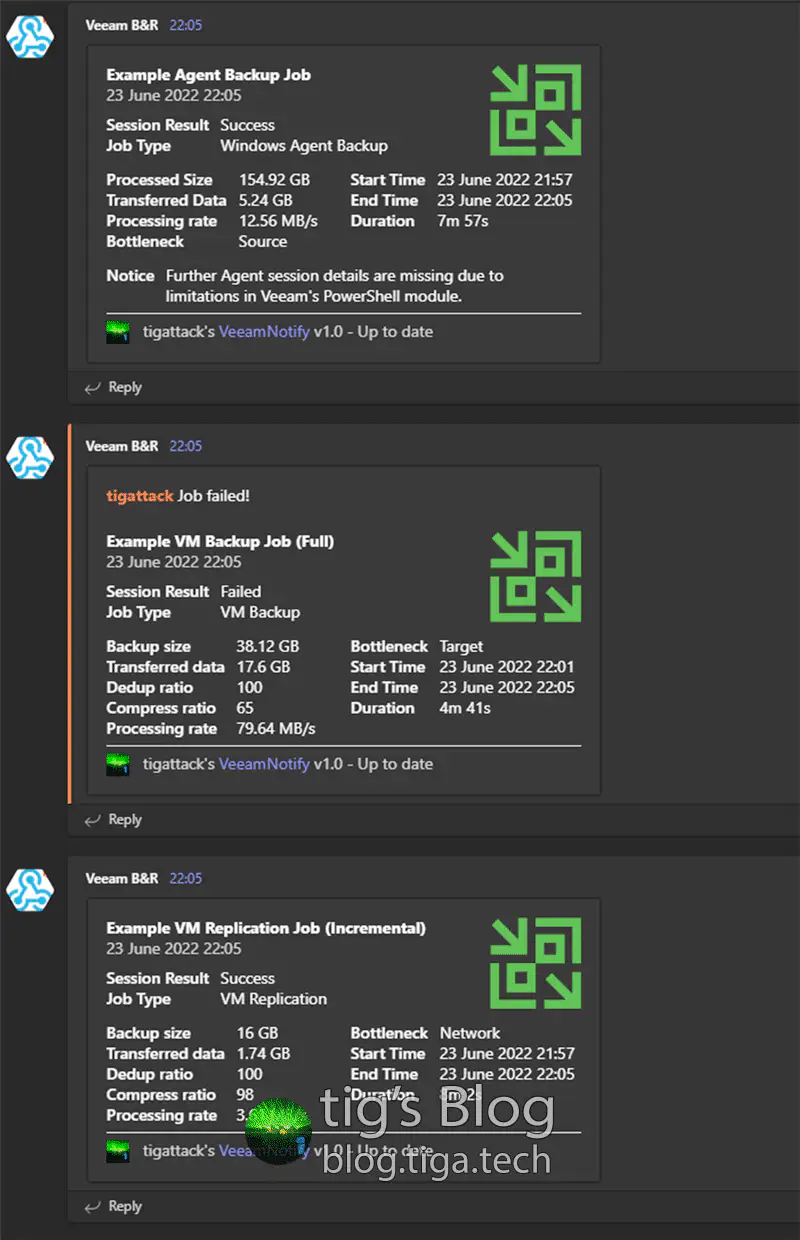The width and height of the screenshot is (800, 1240).
Task: Select the green Veeam arrows logo on Agent card
Action: 536,110
